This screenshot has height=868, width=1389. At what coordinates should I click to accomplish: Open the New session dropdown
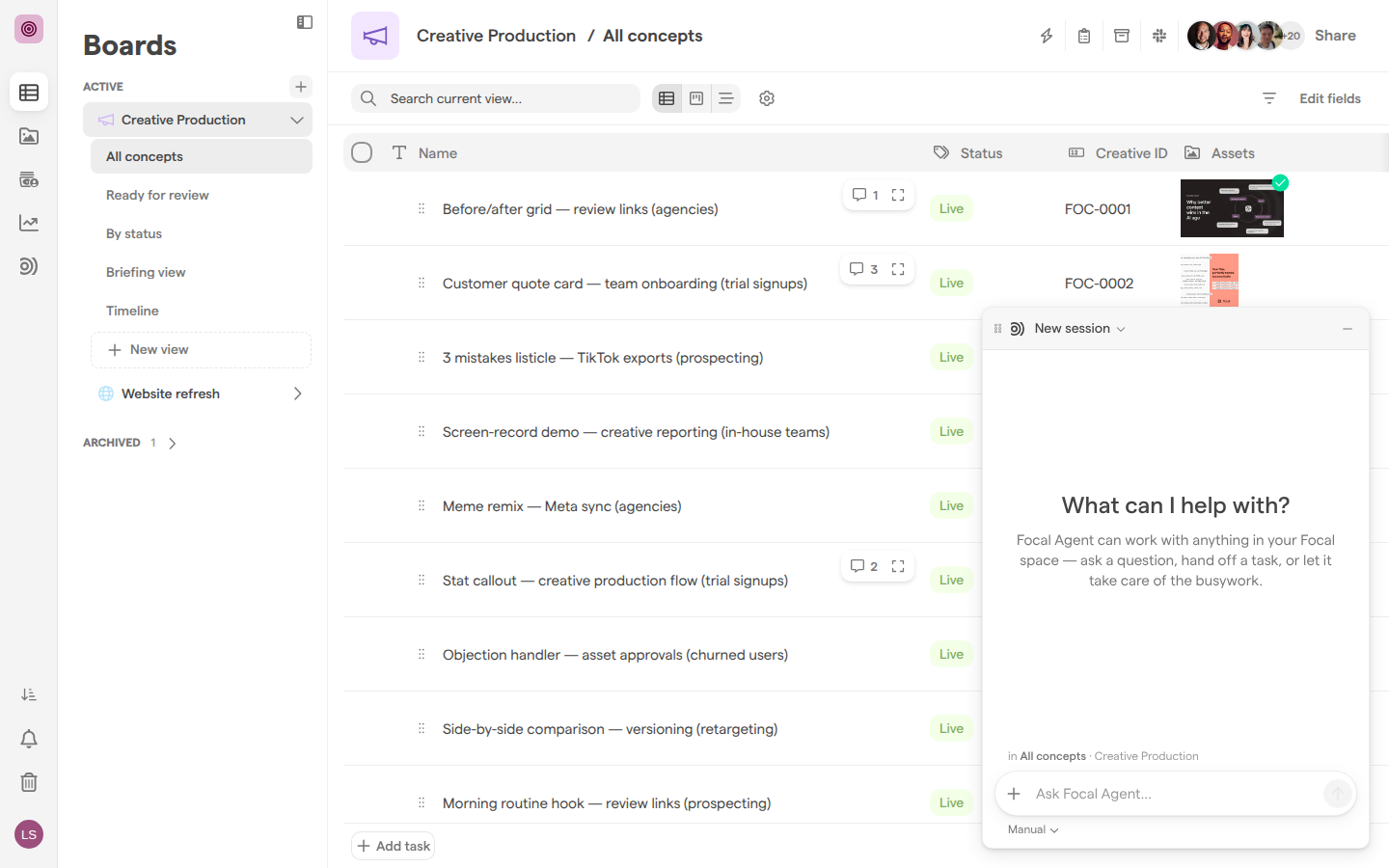[1079, 329]
